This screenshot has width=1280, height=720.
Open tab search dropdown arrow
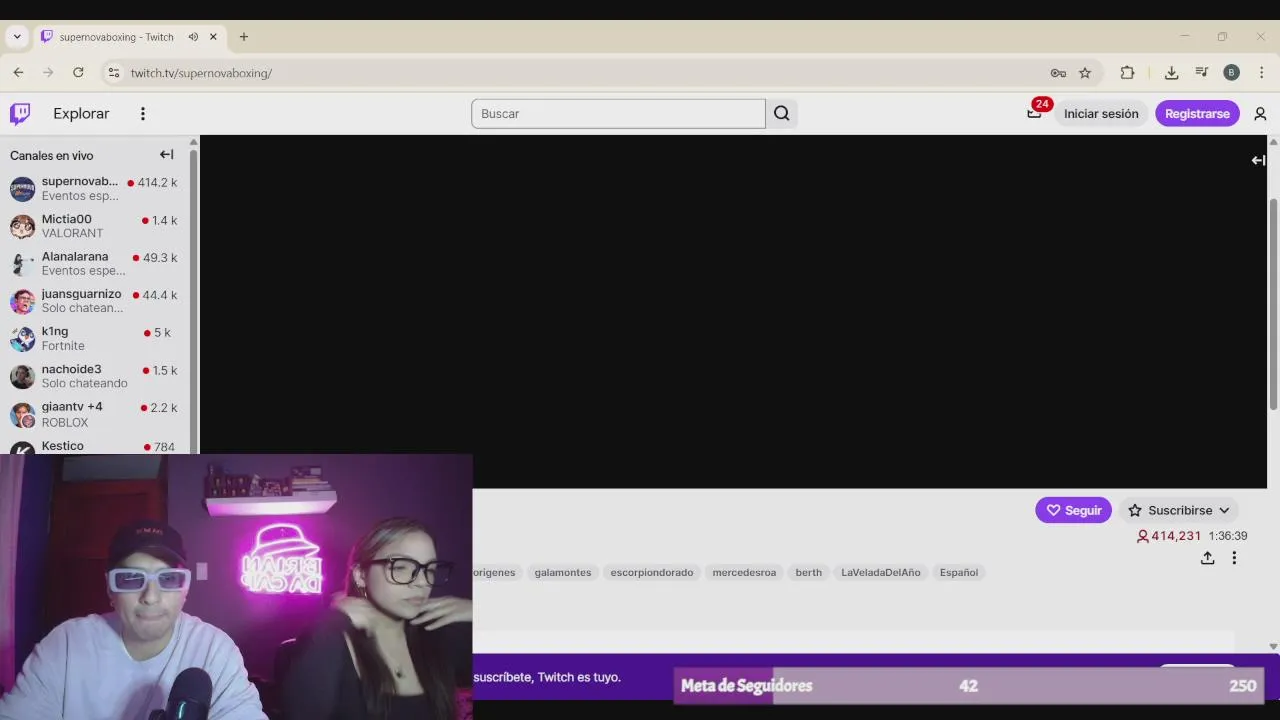tap(17, 37)
